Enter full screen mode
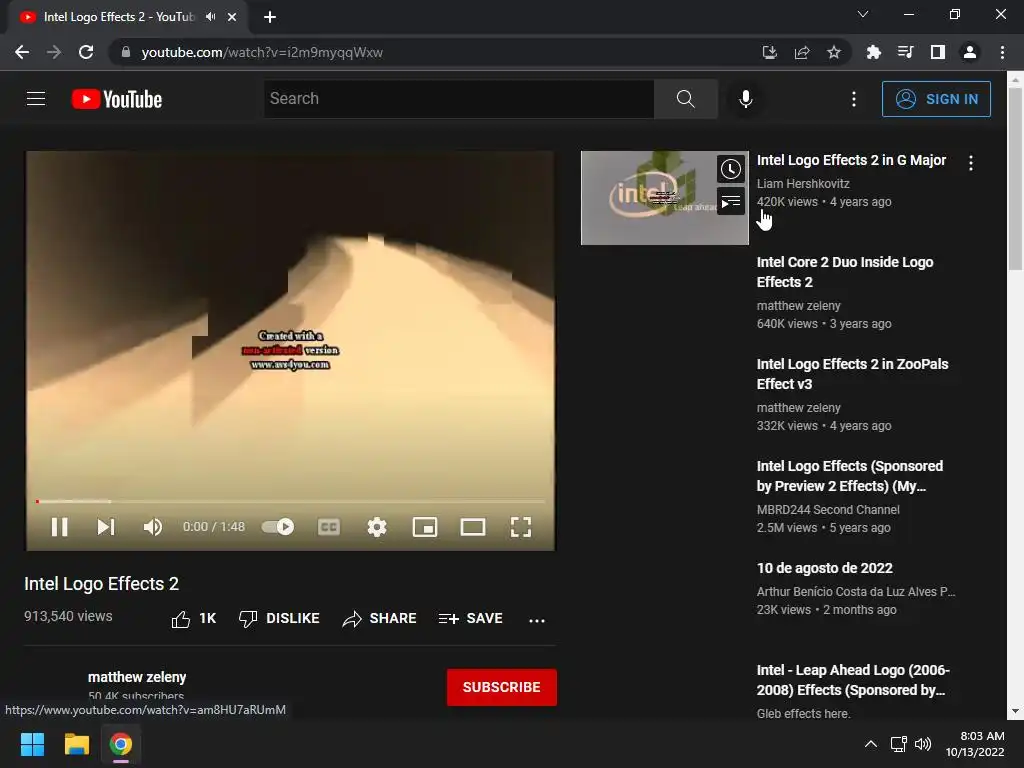This screenshot has width=1024, height=768. click(x=520, y=526)
